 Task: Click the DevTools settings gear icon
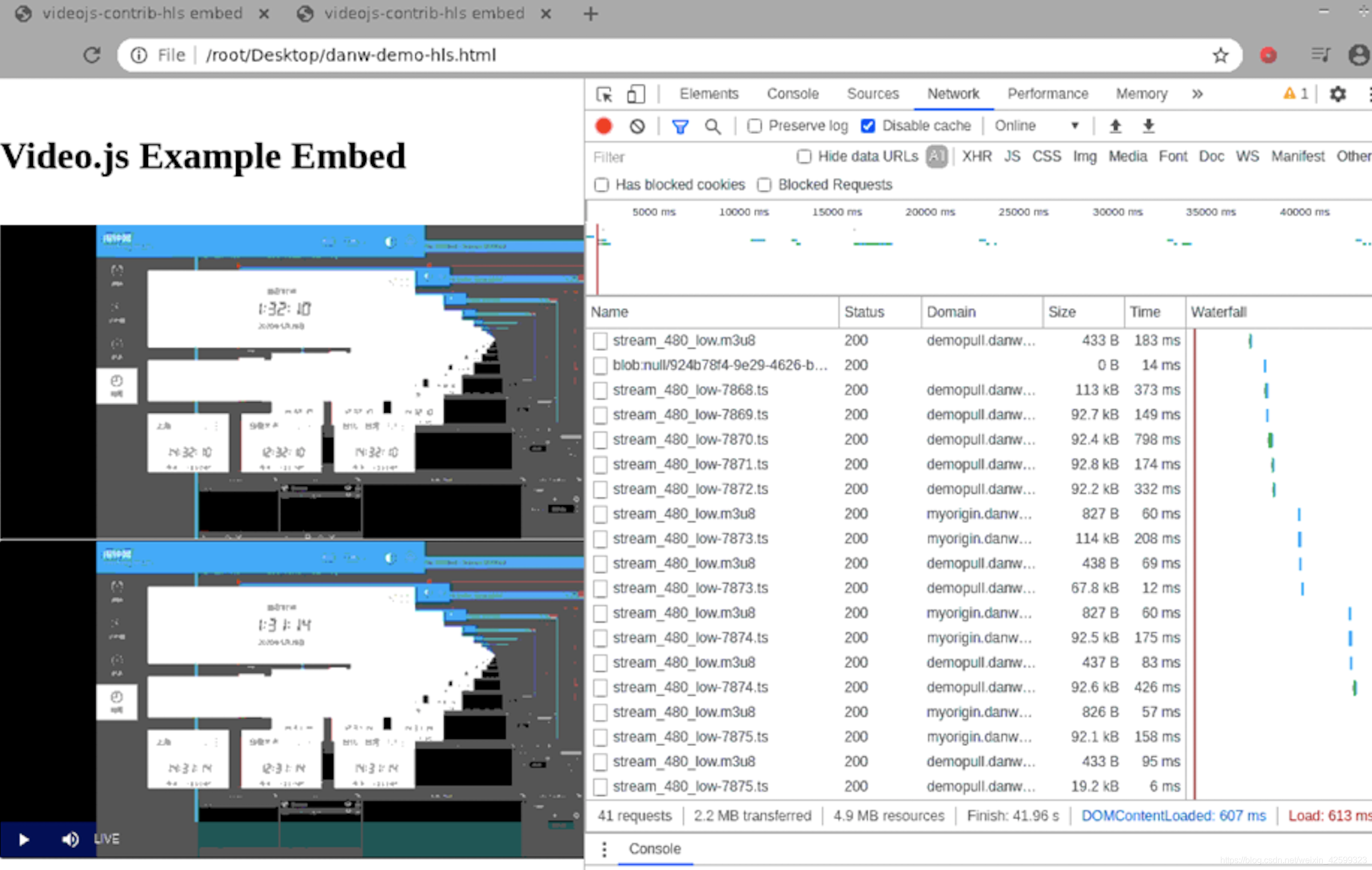[x=1337, y=94]
